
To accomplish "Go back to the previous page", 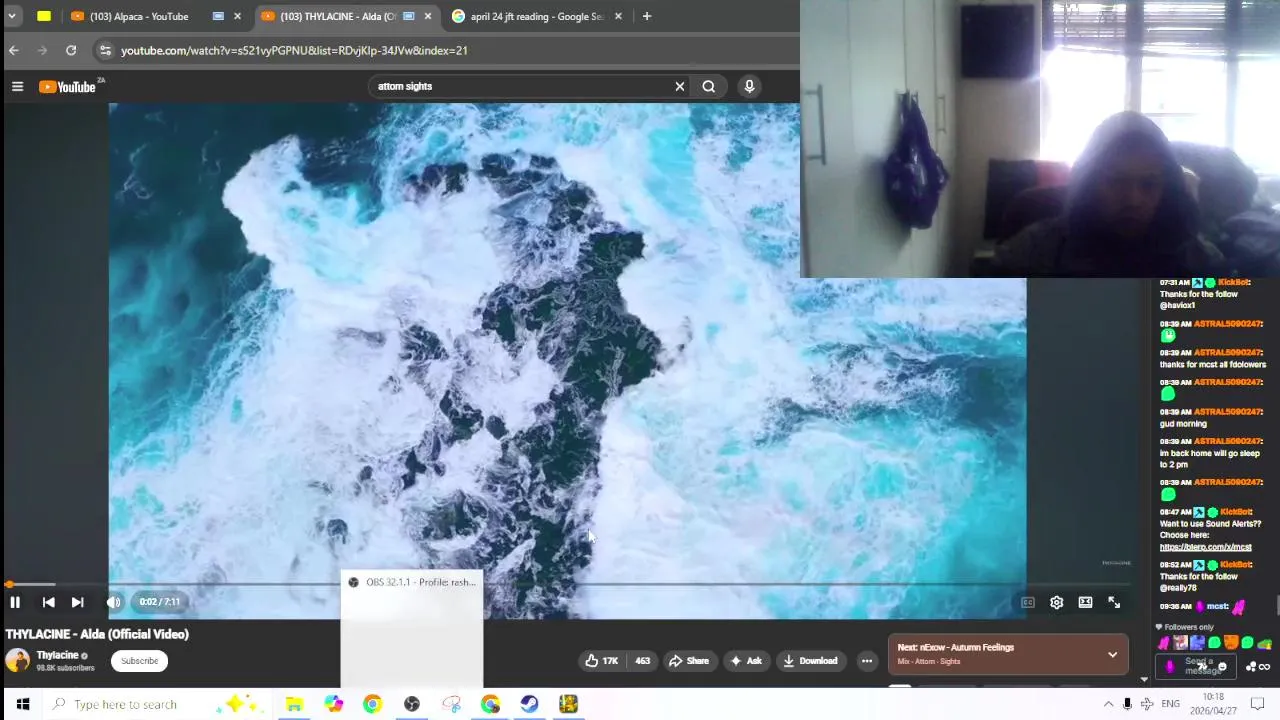I will (x=14, y=50).
